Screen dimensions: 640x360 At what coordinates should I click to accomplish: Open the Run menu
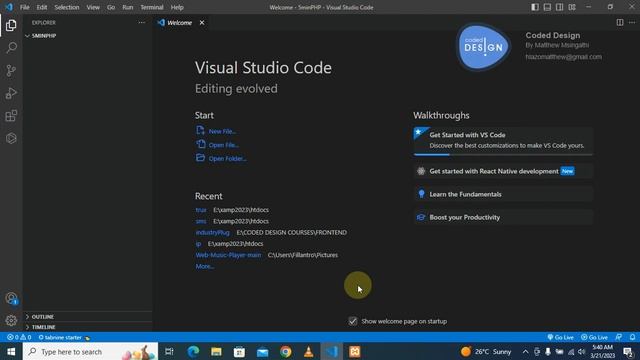tap(127, 7)
